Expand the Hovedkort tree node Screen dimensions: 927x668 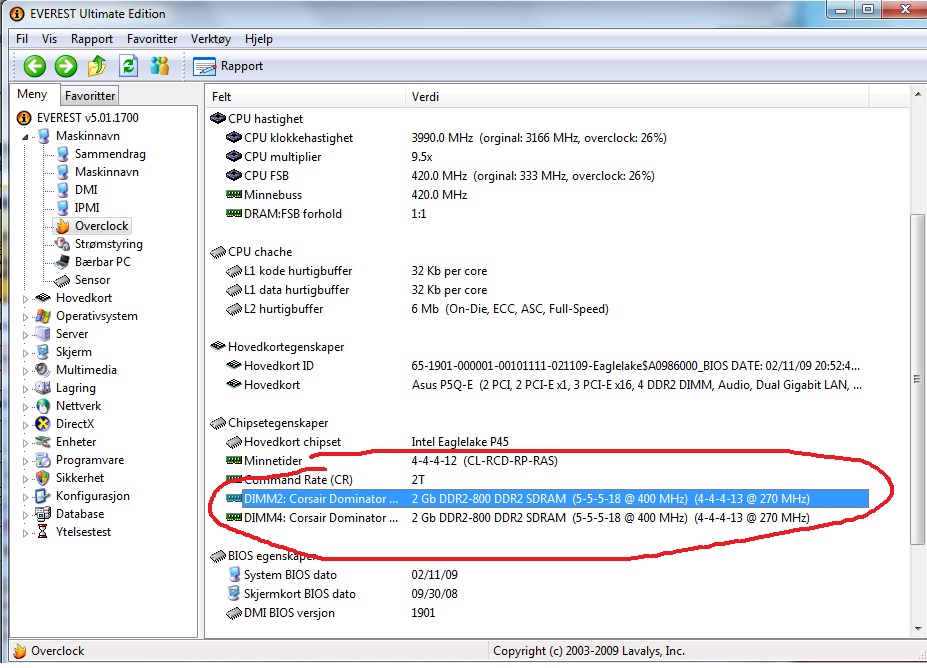(25, 299)
